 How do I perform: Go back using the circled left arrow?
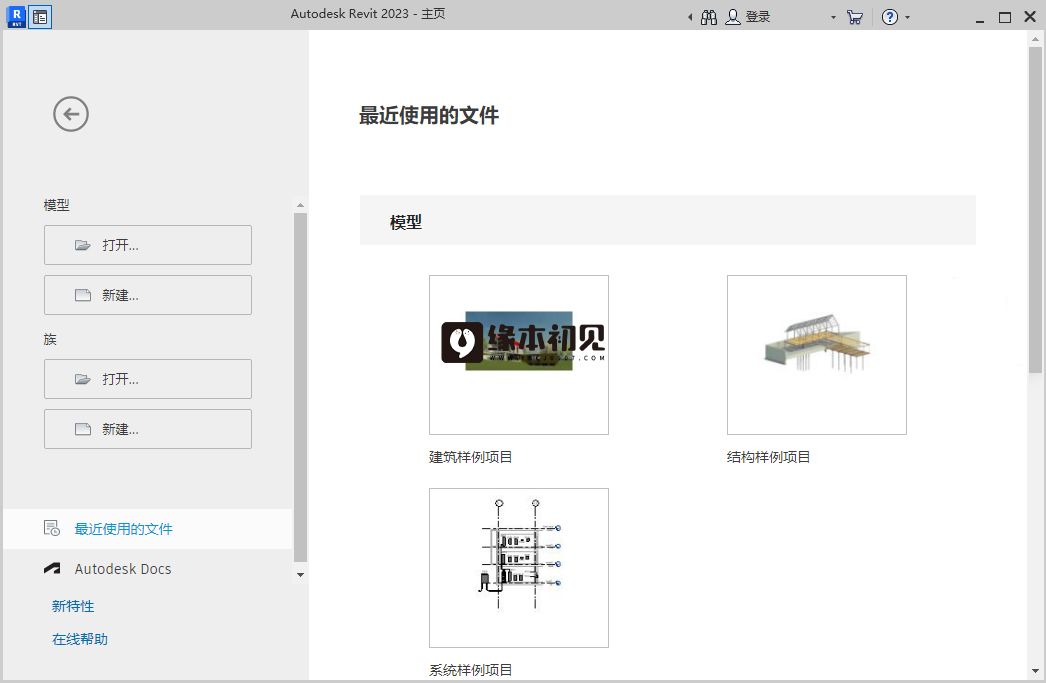[71, 114]
